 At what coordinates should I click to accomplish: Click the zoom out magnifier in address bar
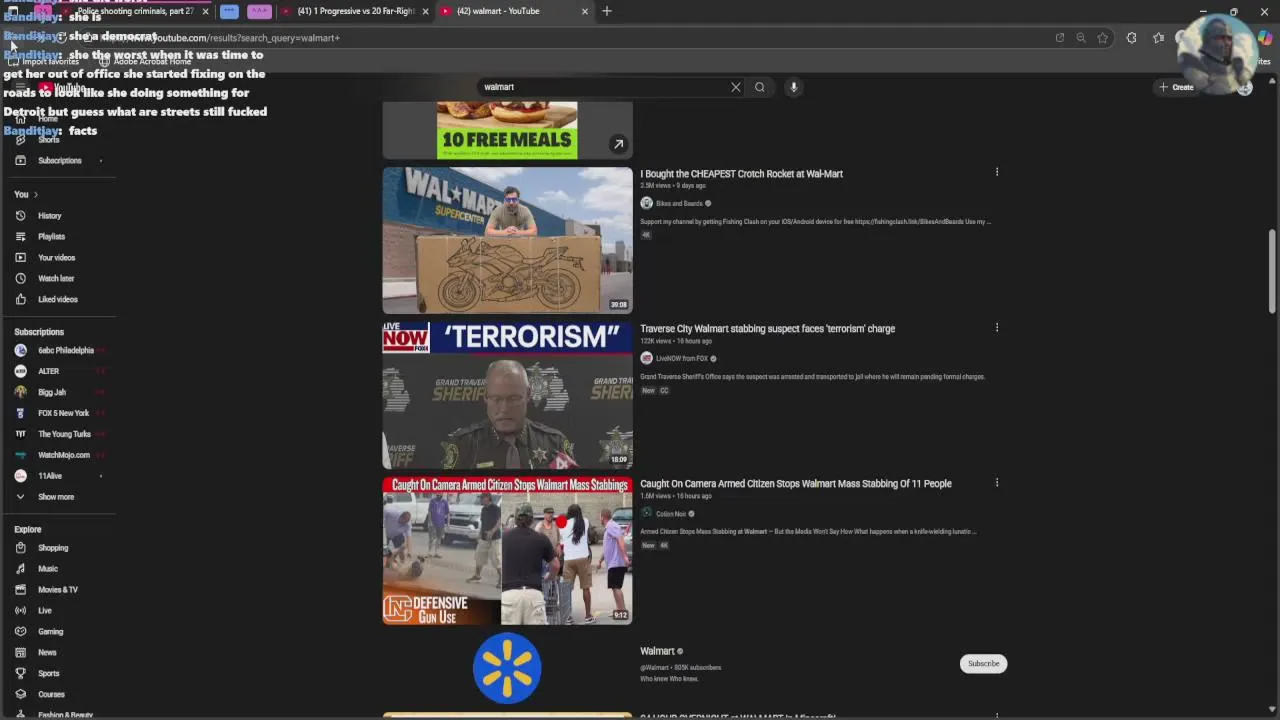pos(1081,38)
